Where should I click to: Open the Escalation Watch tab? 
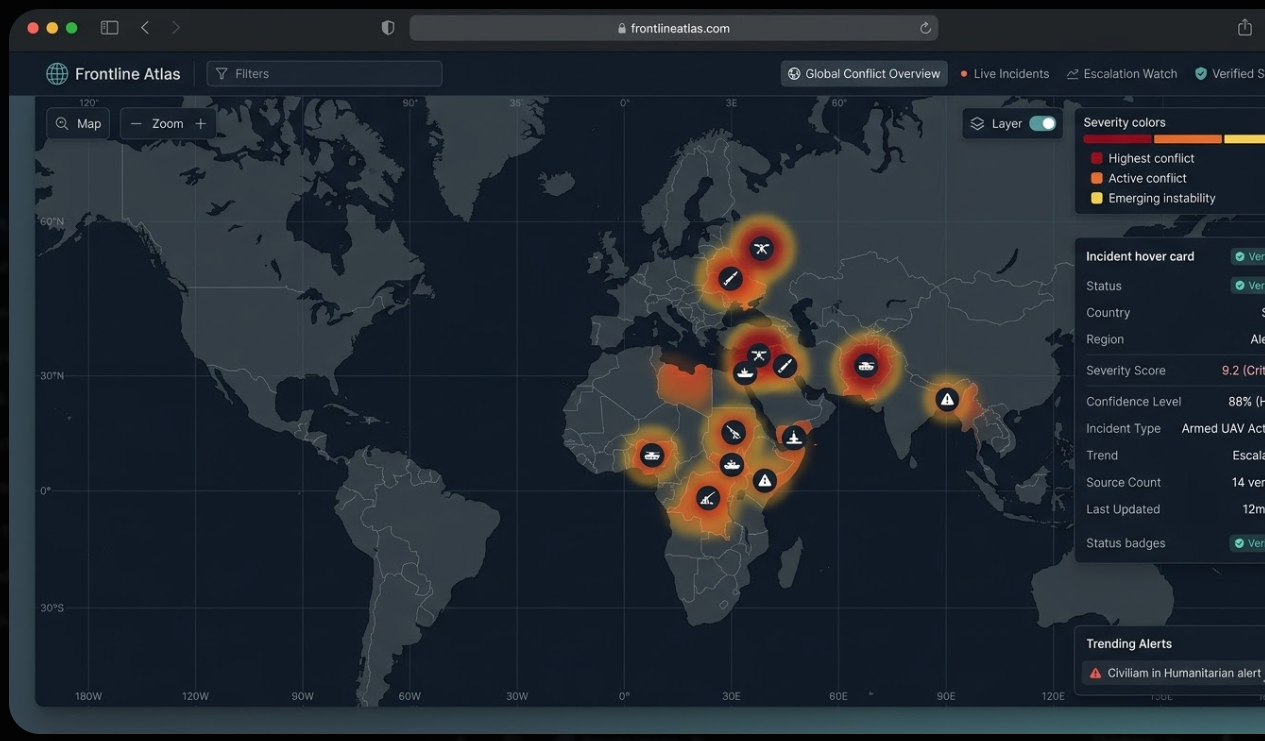[x=1122, y=73]
